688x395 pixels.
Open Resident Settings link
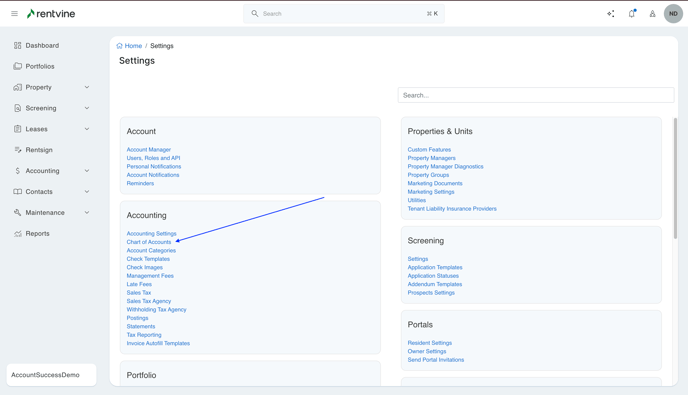coord(430,343)
